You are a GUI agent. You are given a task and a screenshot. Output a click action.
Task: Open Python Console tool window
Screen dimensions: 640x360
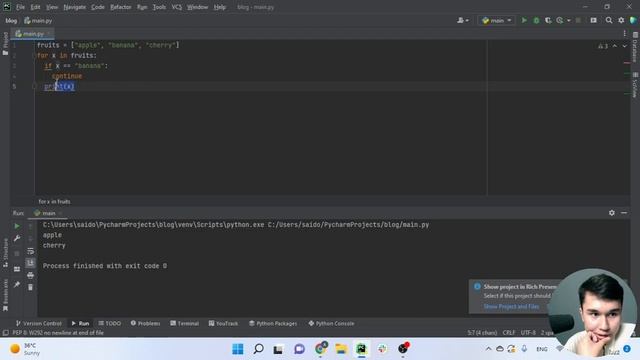pos(331,323)
